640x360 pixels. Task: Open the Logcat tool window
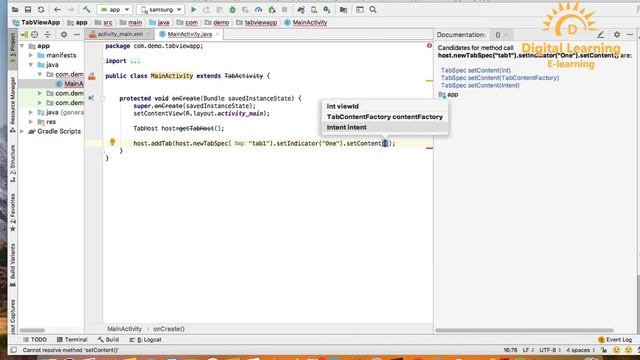(145, 340)
